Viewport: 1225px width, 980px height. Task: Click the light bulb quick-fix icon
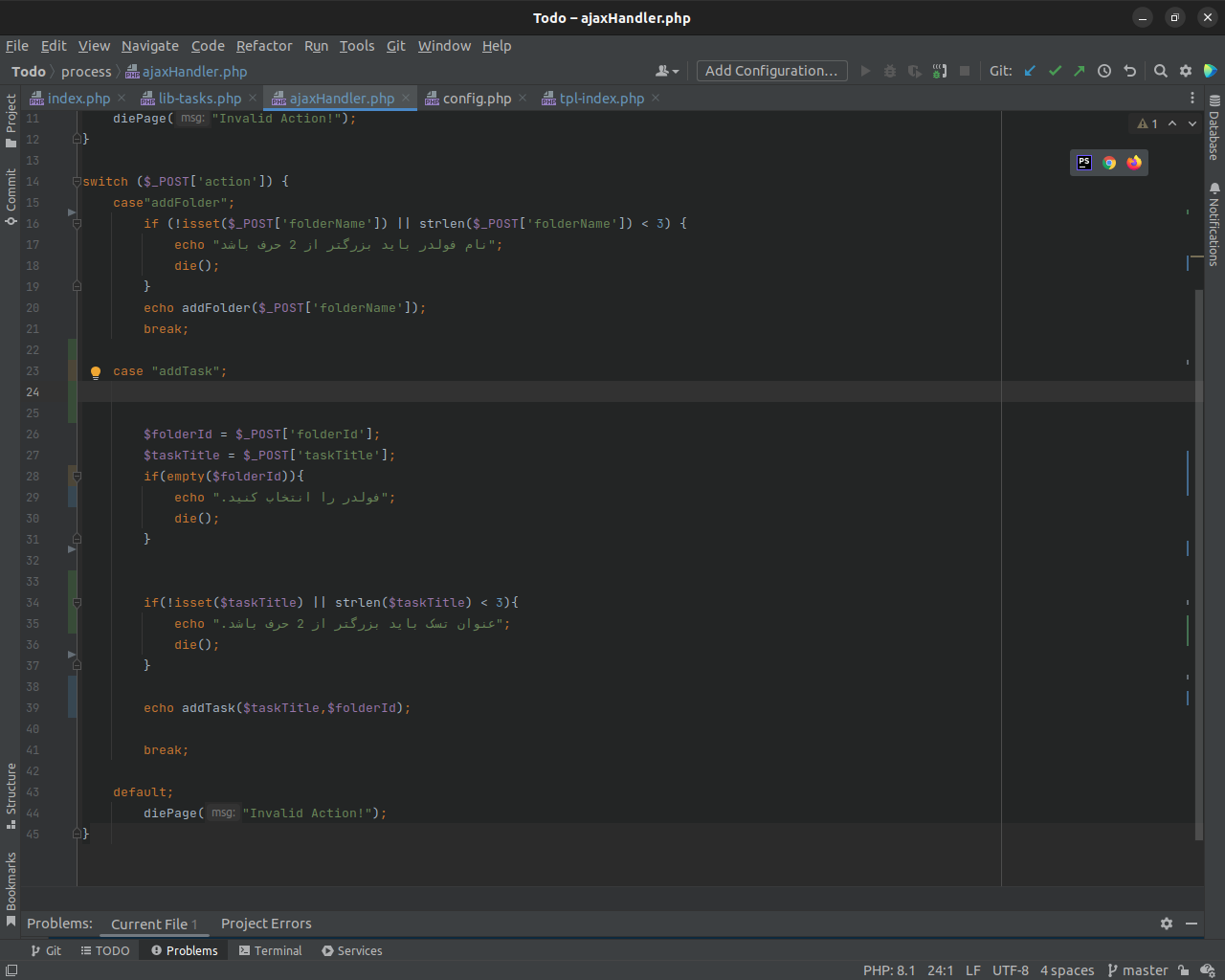click(x=96, y=372)
